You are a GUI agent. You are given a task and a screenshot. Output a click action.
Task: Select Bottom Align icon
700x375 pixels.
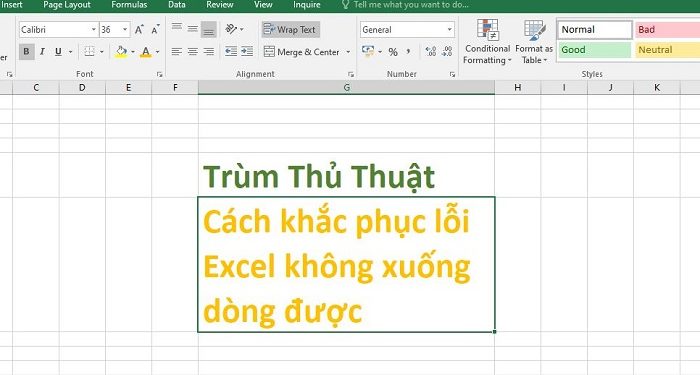point(209,29)
